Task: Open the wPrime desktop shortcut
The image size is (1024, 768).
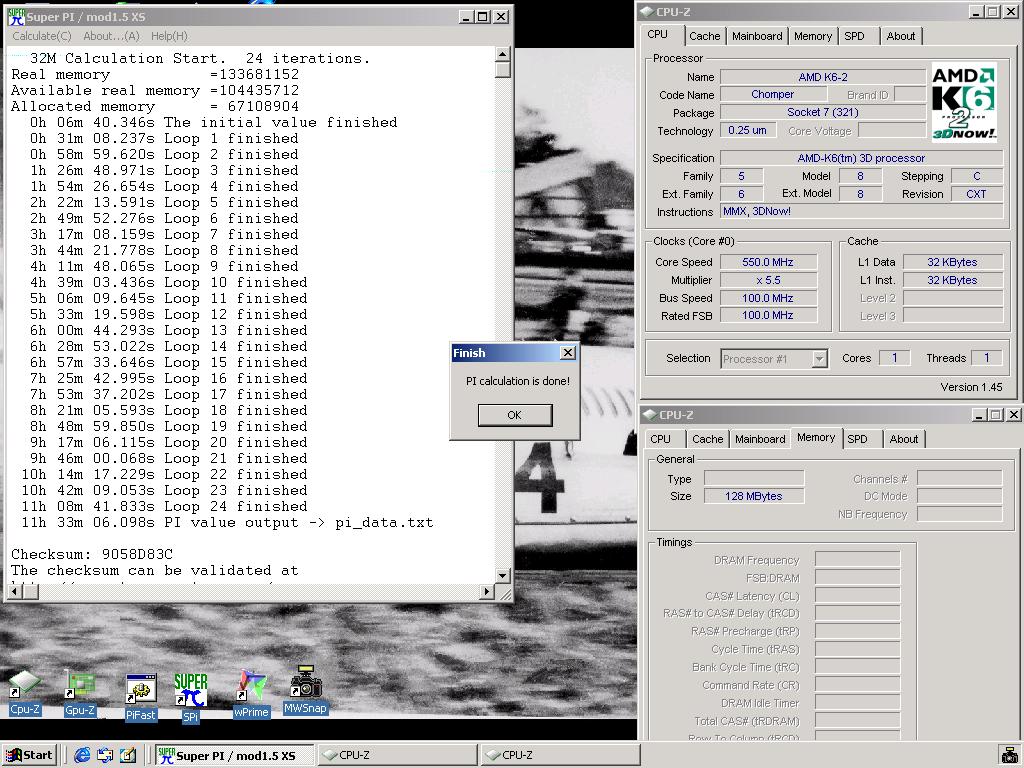Action: point(251,694)
